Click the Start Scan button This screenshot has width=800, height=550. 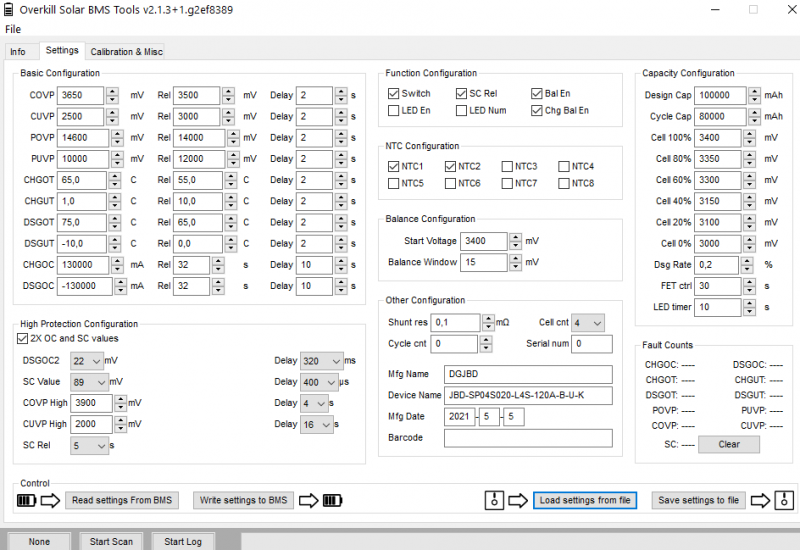pos(111,541)
